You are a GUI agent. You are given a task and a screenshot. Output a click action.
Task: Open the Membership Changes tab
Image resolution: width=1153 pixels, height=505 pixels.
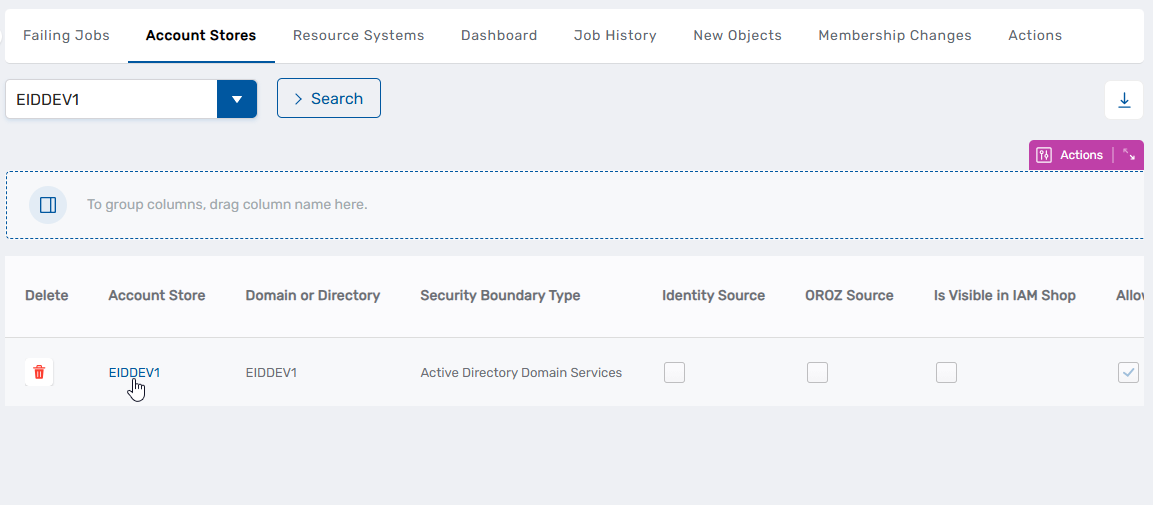click(894, 35)
